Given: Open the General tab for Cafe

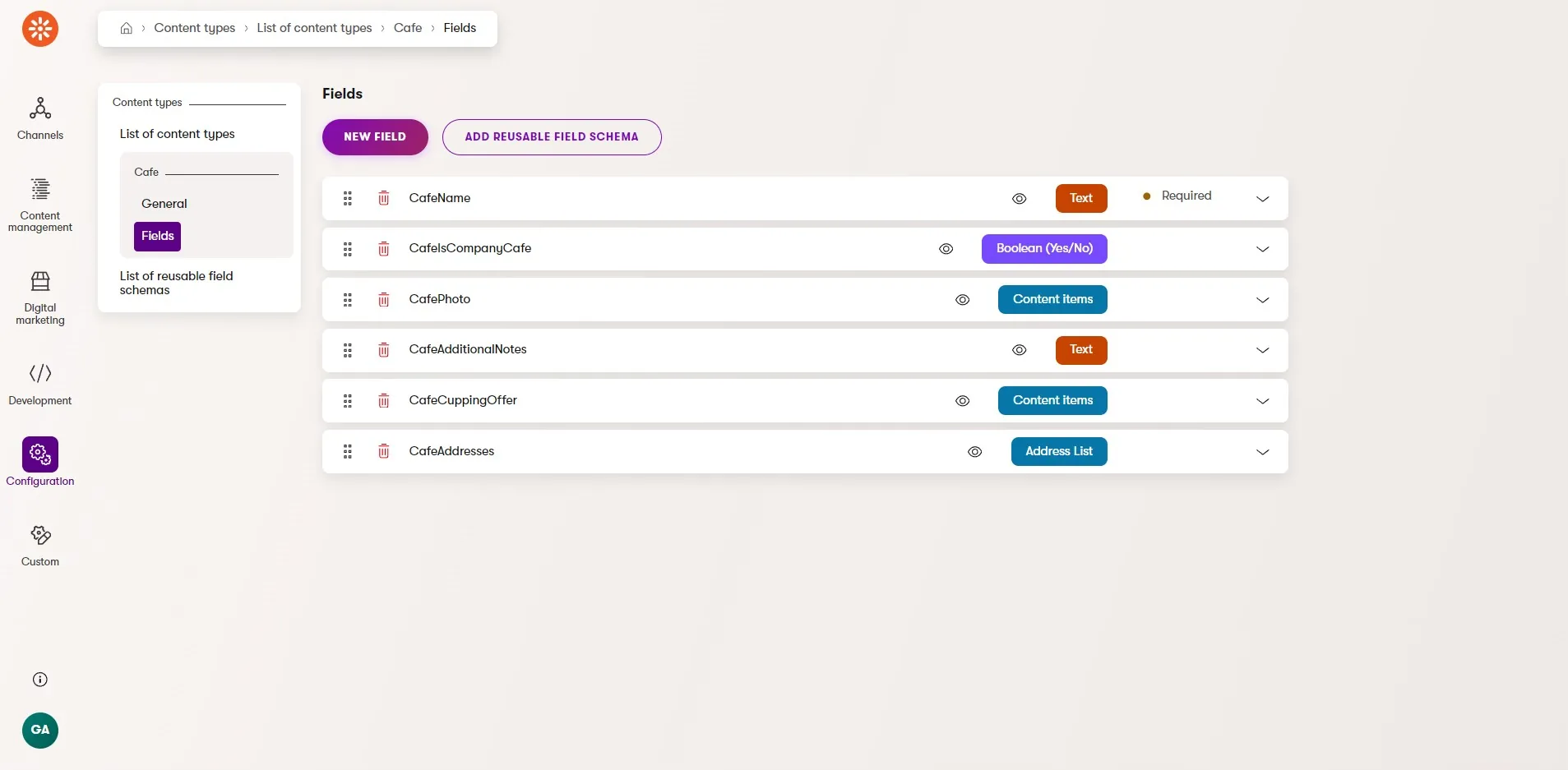Looking at the screenshot, I should (164, 204).
